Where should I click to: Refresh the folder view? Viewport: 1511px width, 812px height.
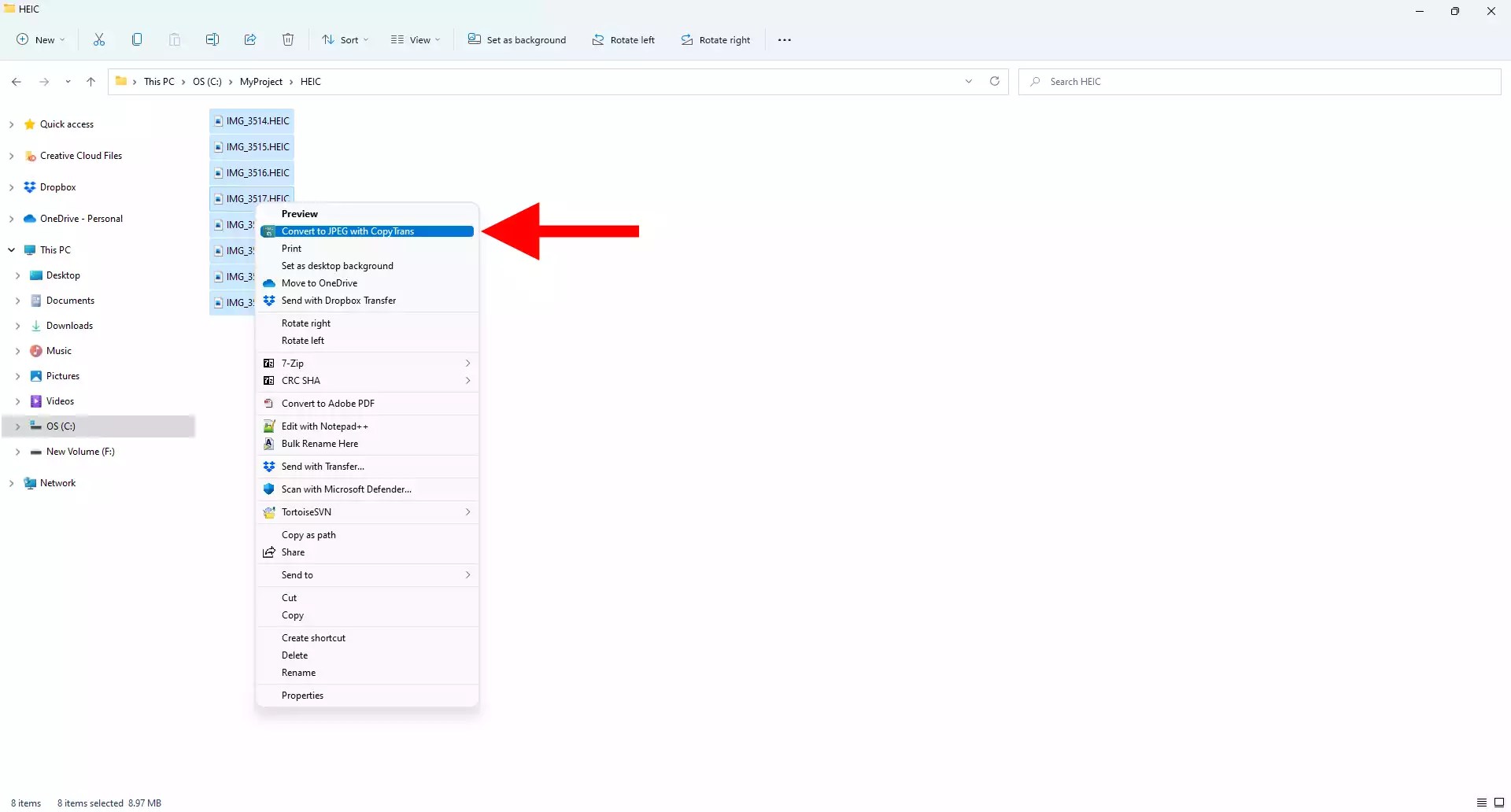994,81
